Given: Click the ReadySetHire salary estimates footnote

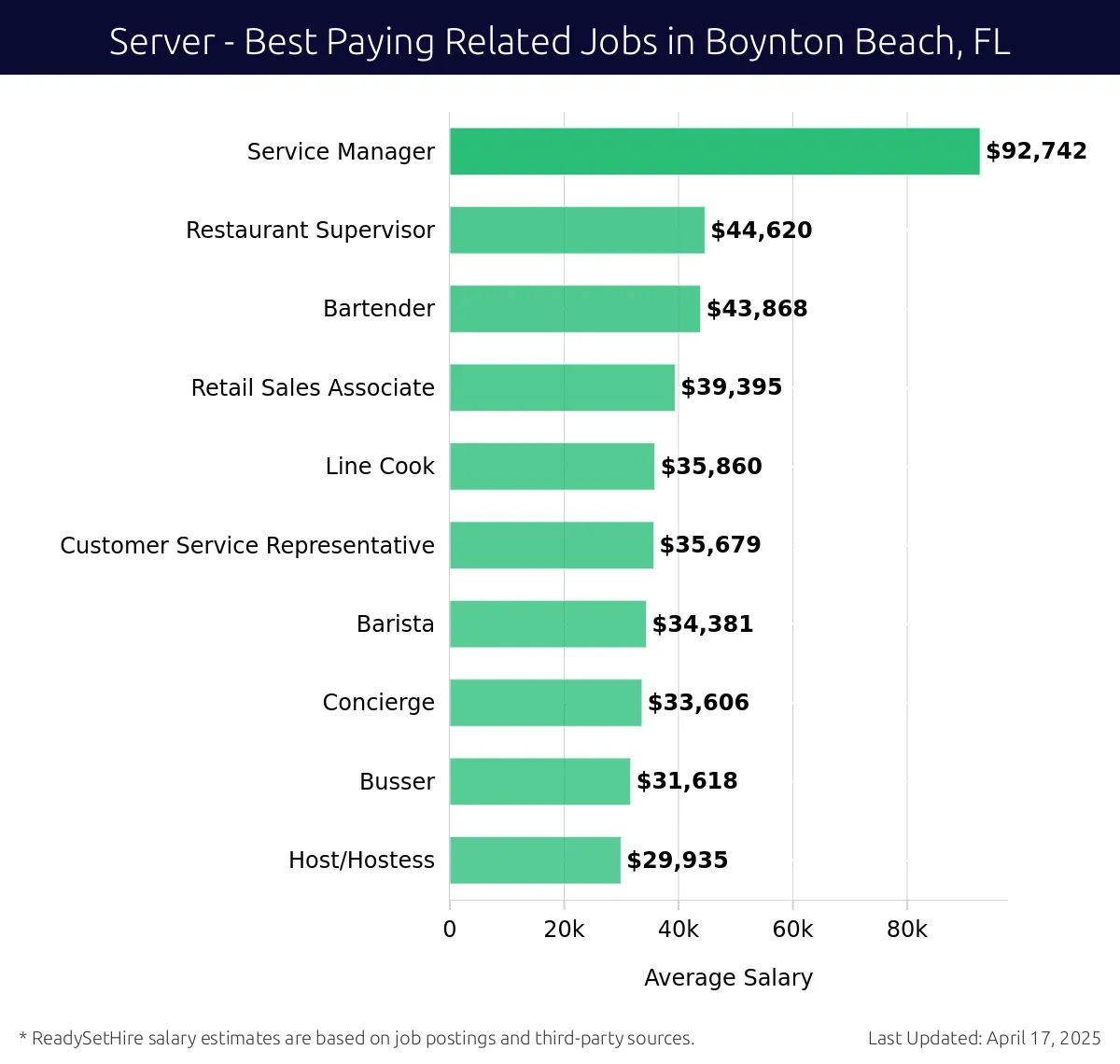Looking at the screenshot, I should [x=357, y=1038].
